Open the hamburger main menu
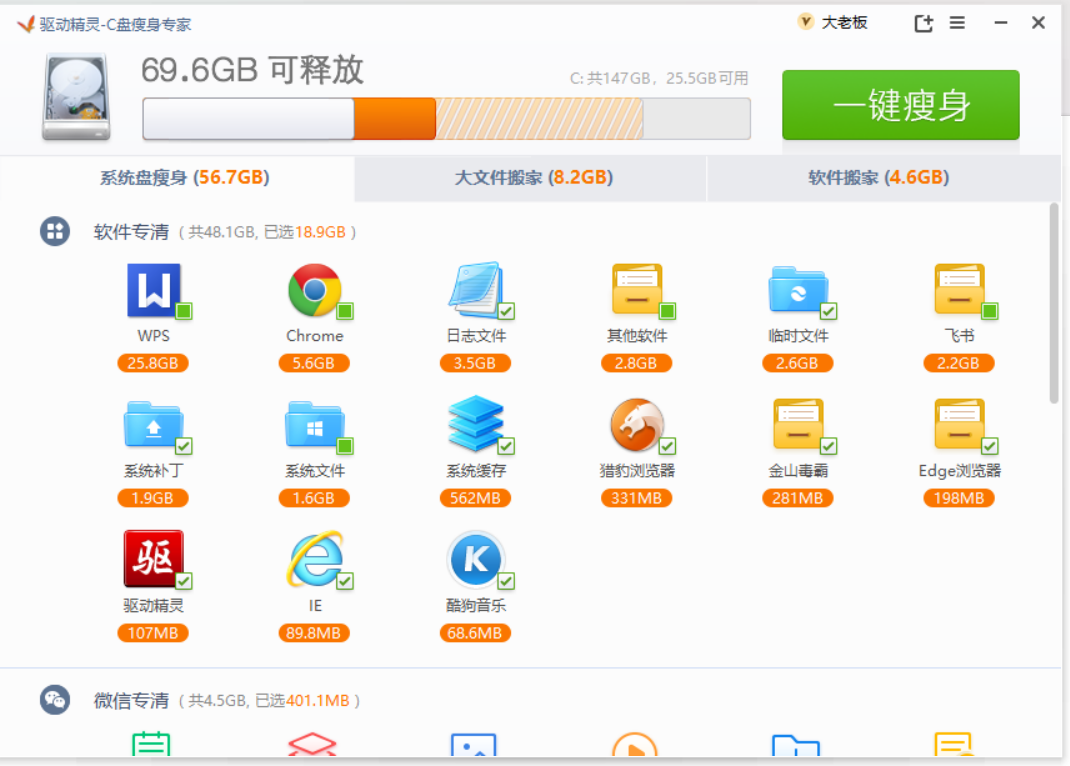Viewport: 1070px width, 766px height. point(957,23)
